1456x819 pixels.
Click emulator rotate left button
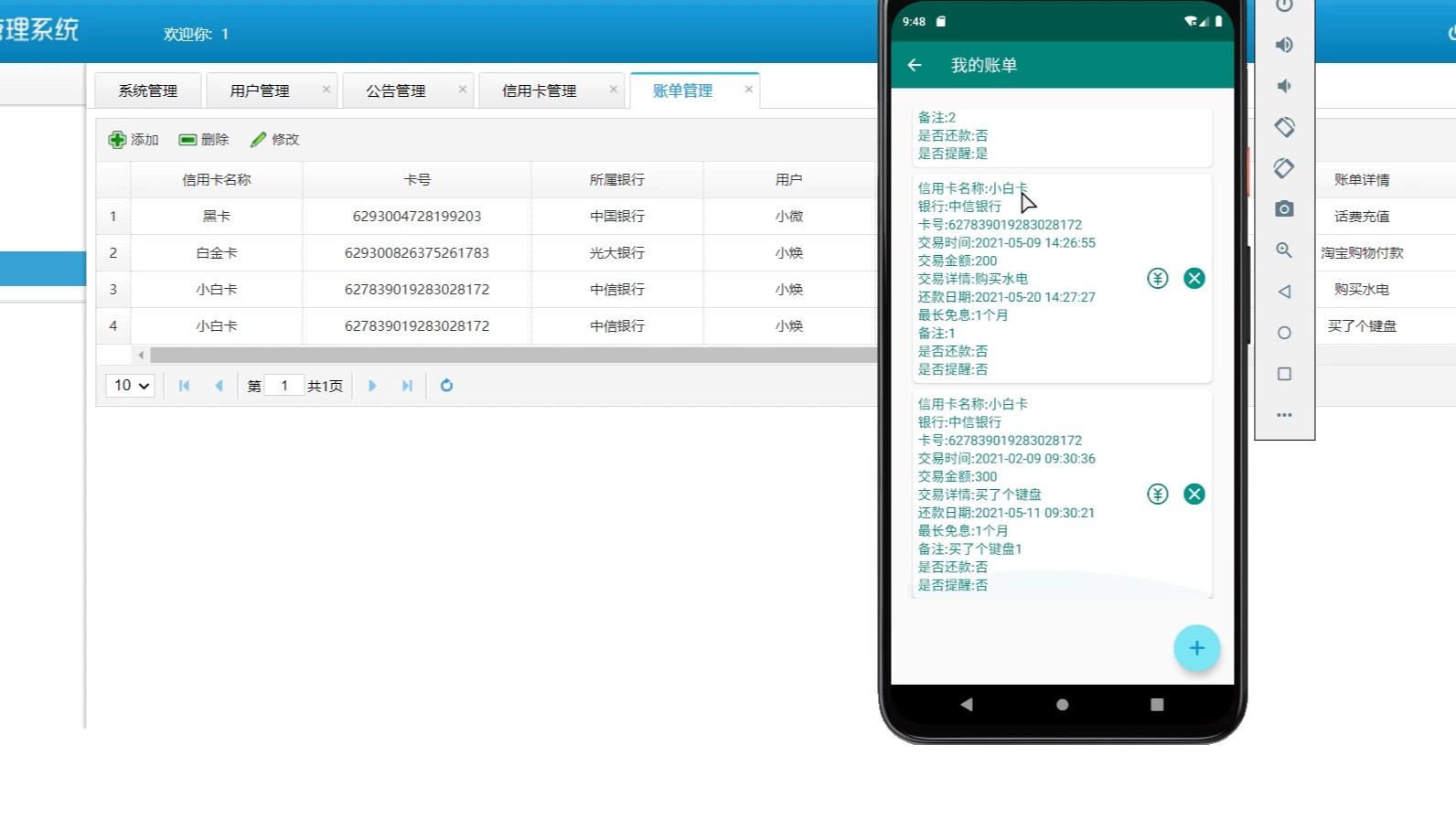(1284, 127)
